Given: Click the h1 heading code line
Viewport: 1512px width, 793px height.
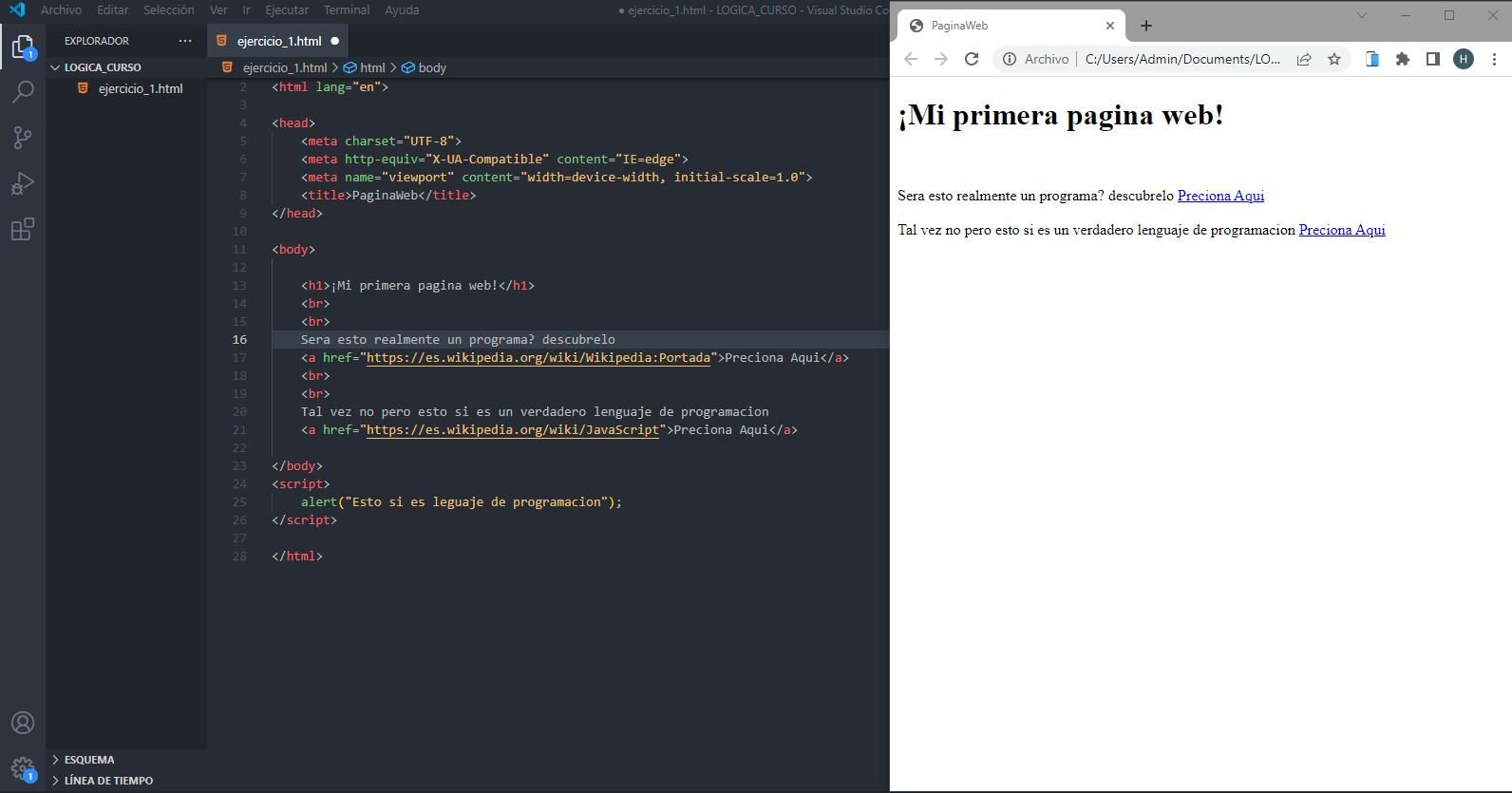Looking at the screenshot, I should click(418, 285).
